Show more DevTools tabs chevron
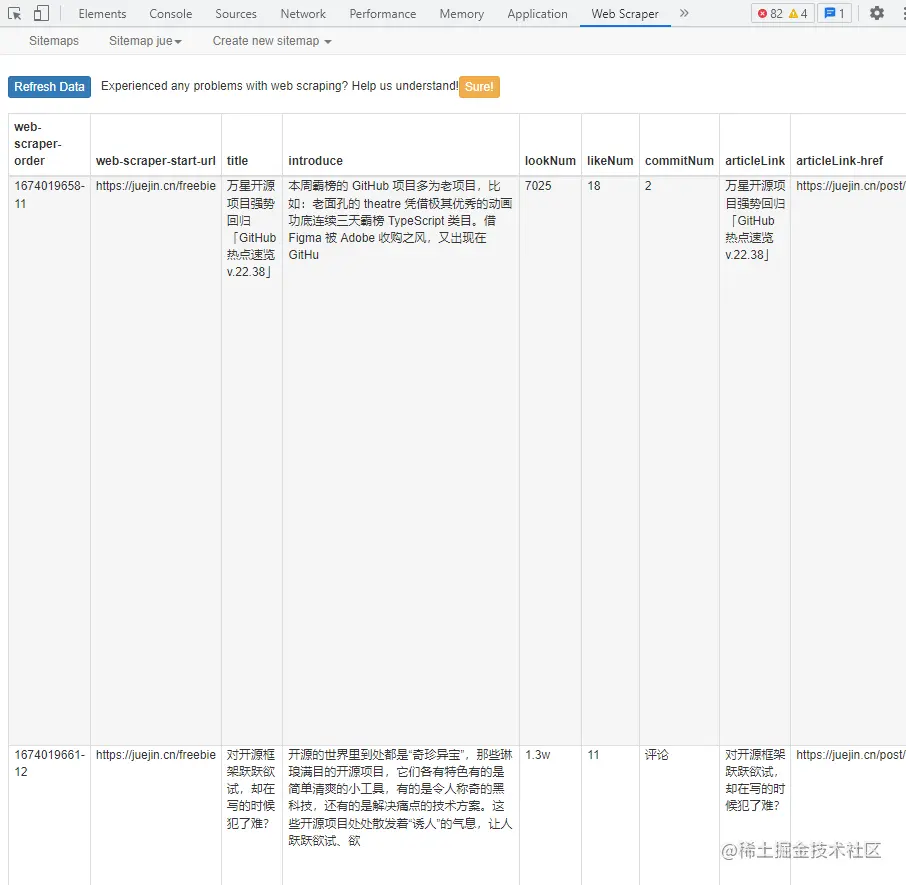This screenshot has height=885, width=906. pyautogui.click(x=684, y=13)
